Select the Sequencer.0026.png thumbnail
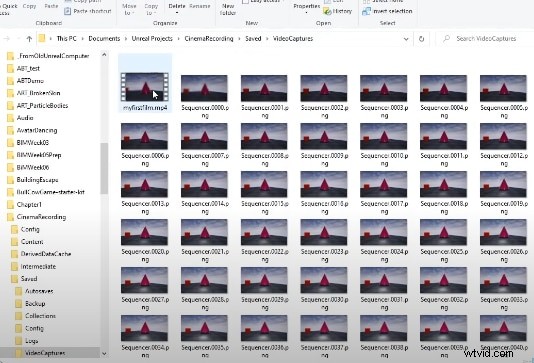Image resolution: width=534 pixels, height=363 pixels. 503,232
